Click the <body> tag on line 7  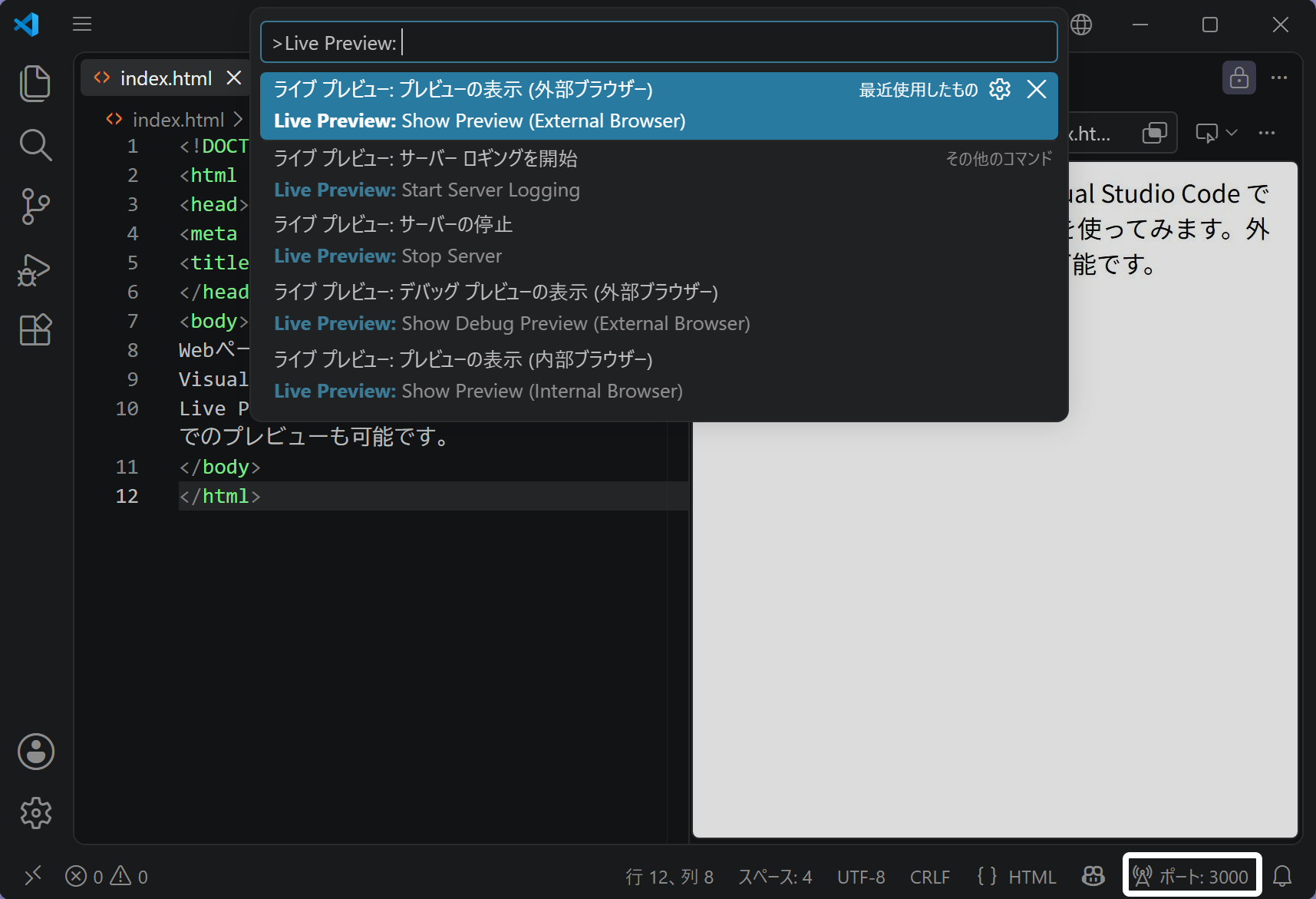coord(214,321)
